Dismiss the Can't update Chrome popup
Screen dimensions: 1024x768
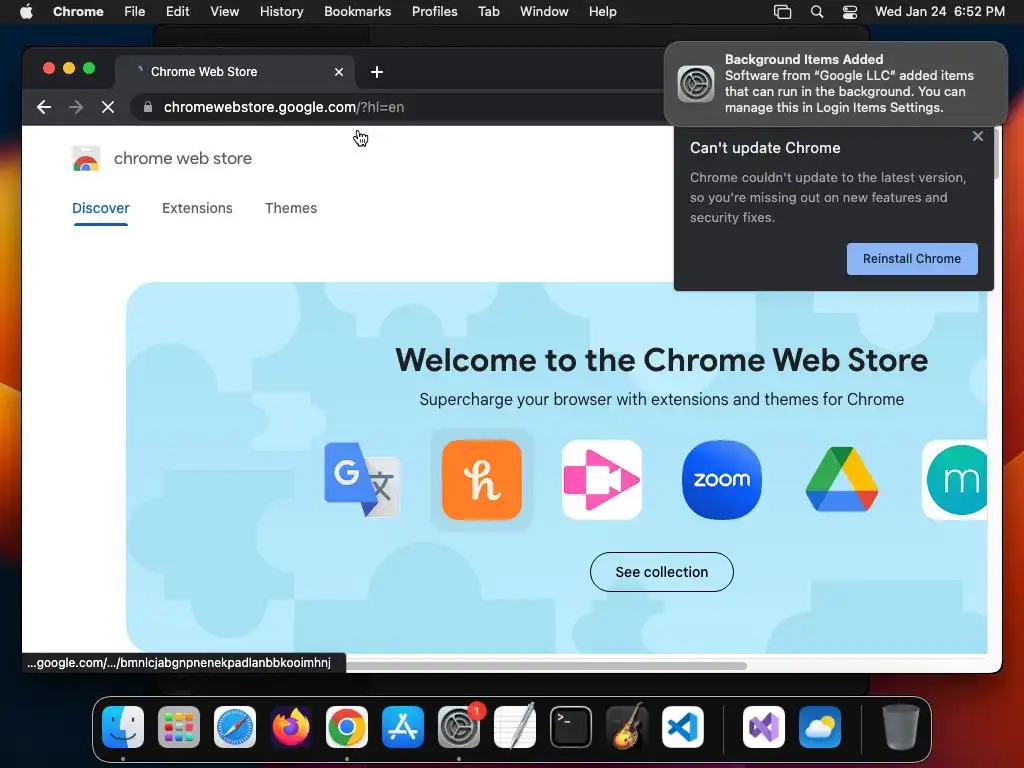[978, 136]
